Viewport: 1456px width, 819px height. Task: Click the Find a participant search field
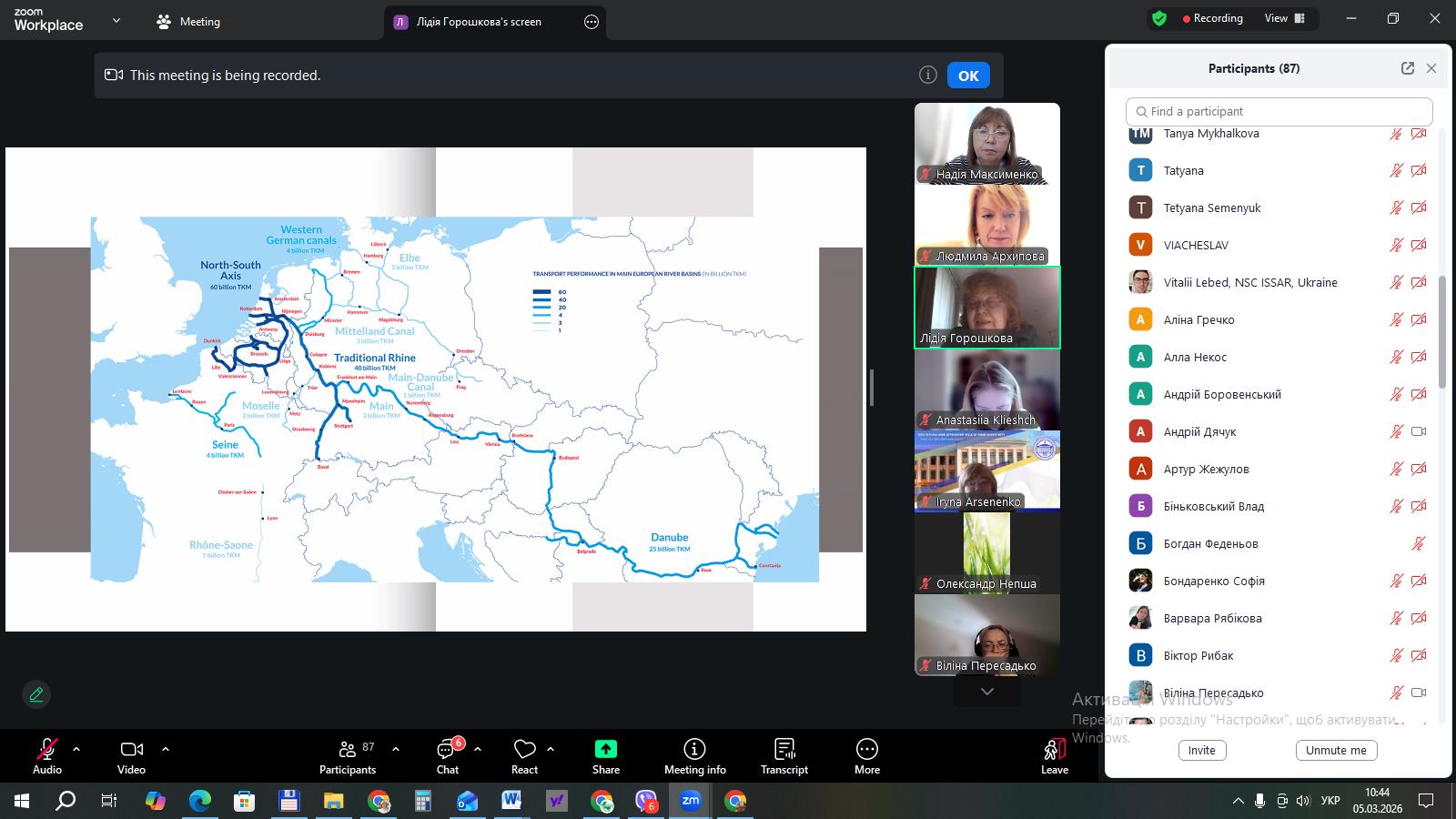[x=1279, y=111]
